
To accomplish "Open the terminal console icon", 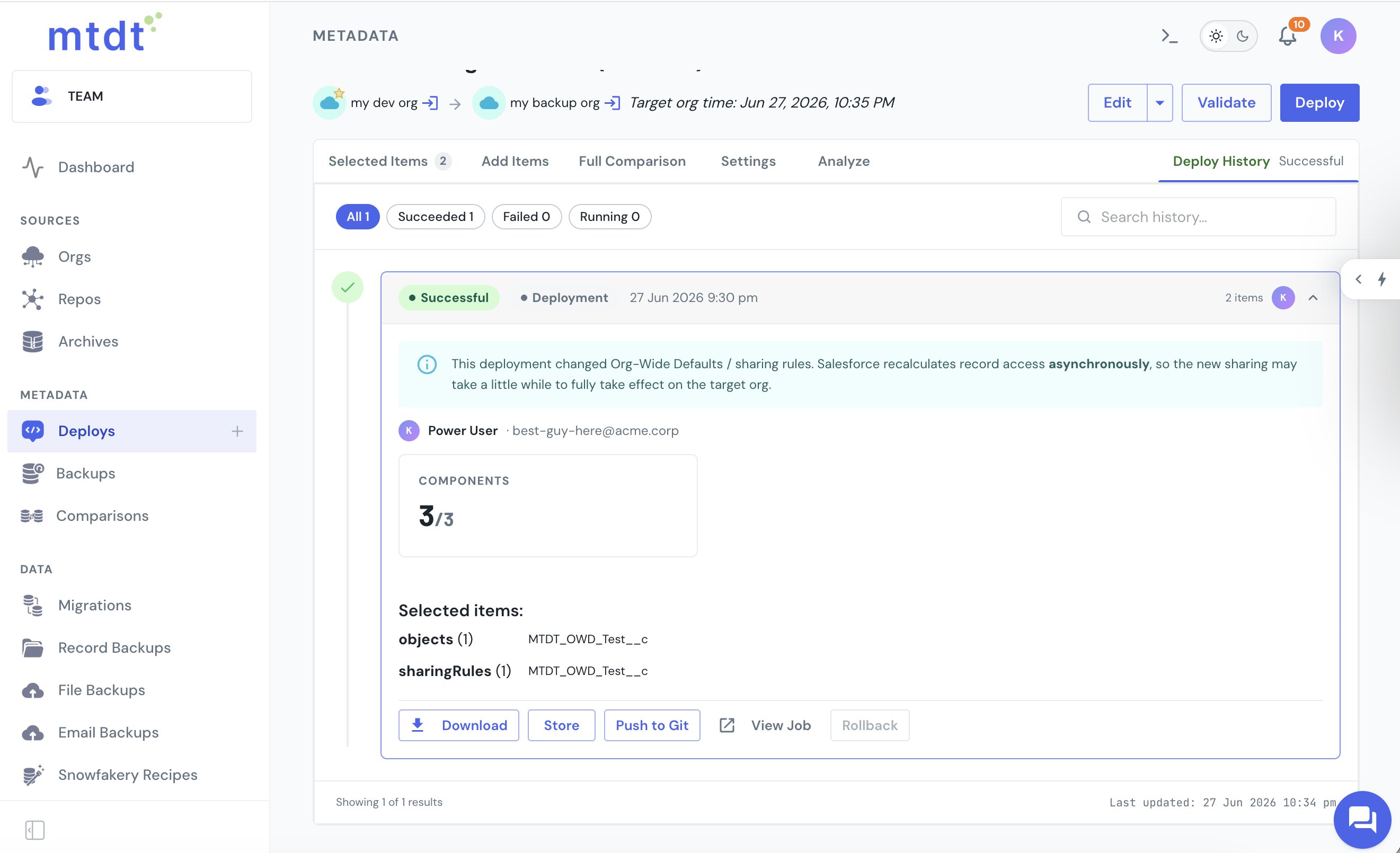I will point(1169,37).
